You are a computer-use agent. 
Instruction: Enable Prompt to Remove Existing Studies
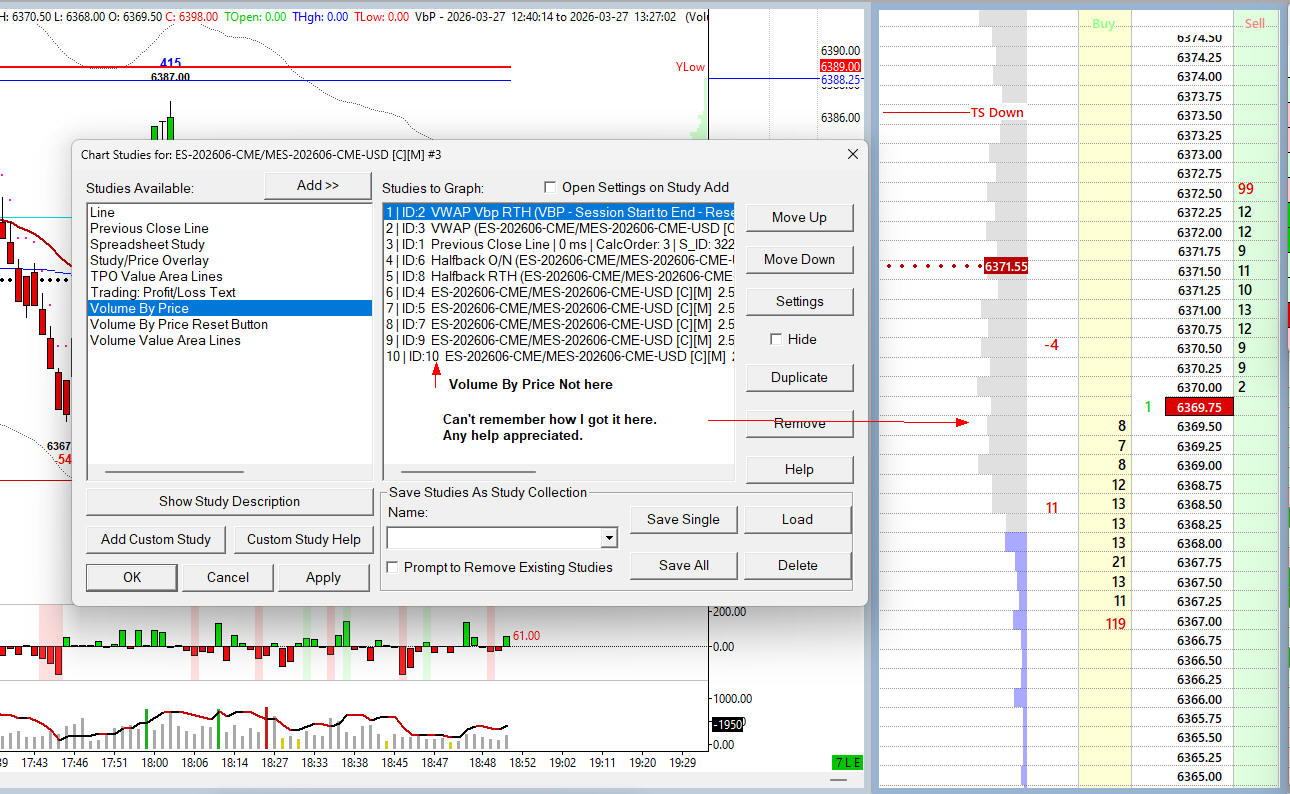click(394, 567)
